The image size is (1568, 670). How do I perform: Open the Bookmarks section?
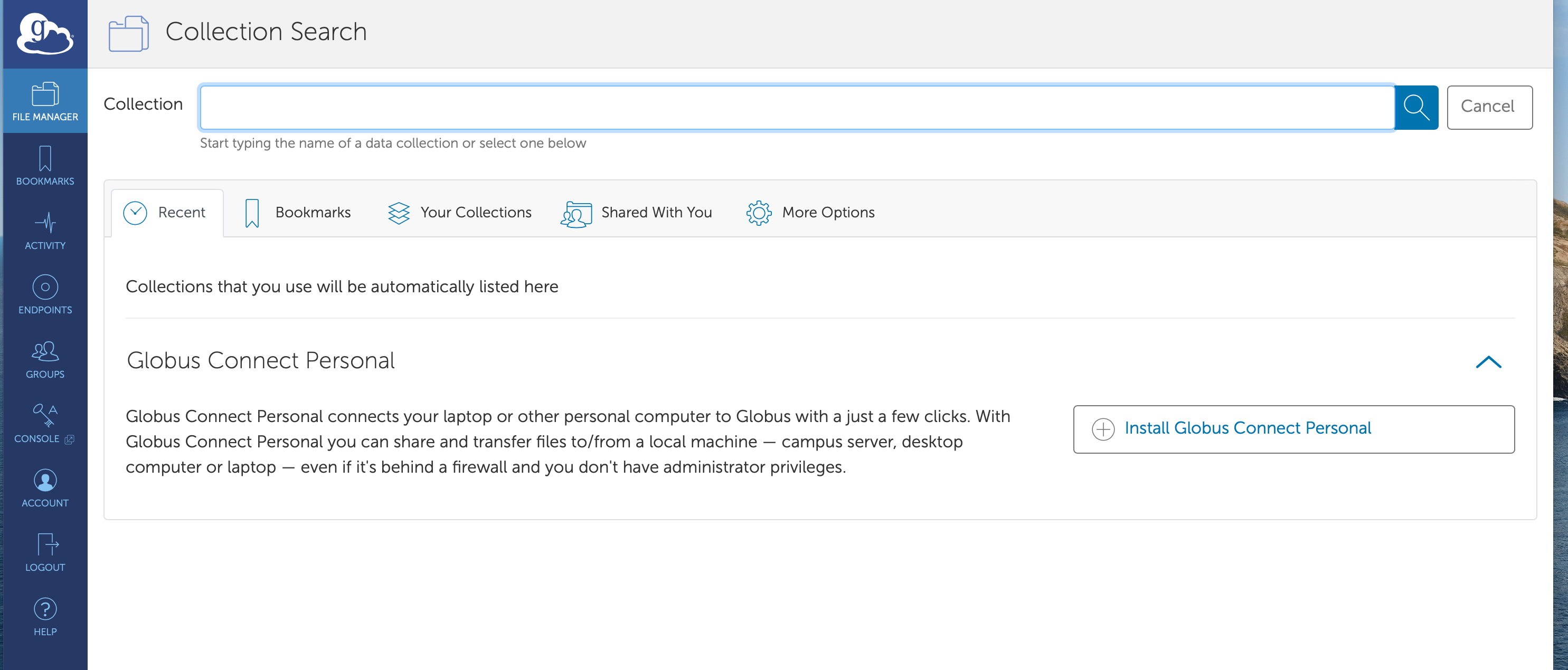[x=298, y=211]
